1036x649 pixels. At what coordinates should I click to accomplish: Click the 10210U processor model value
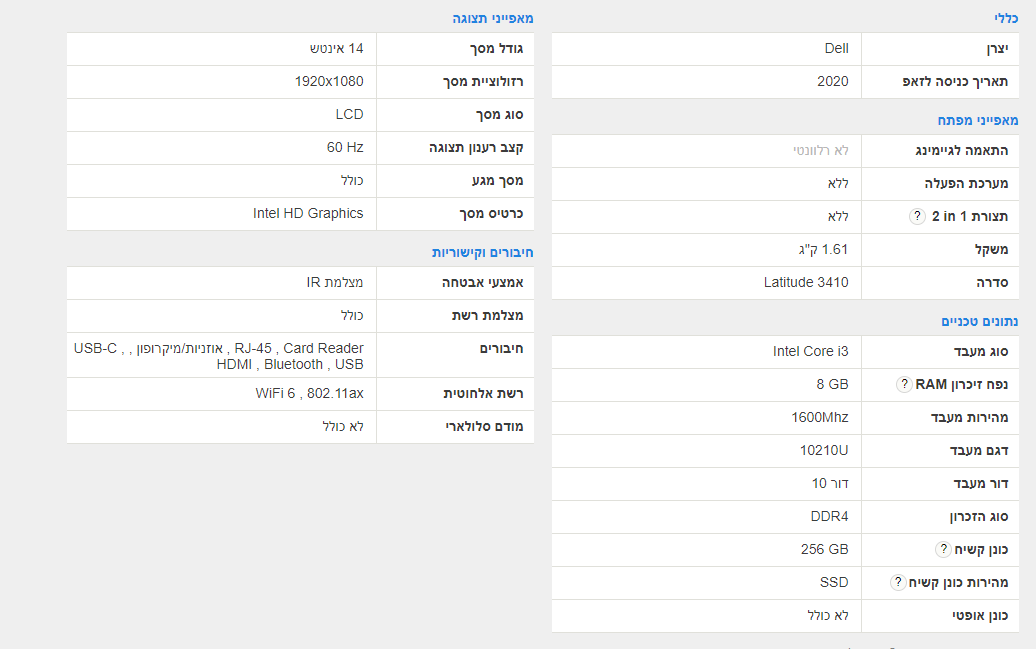824,450
